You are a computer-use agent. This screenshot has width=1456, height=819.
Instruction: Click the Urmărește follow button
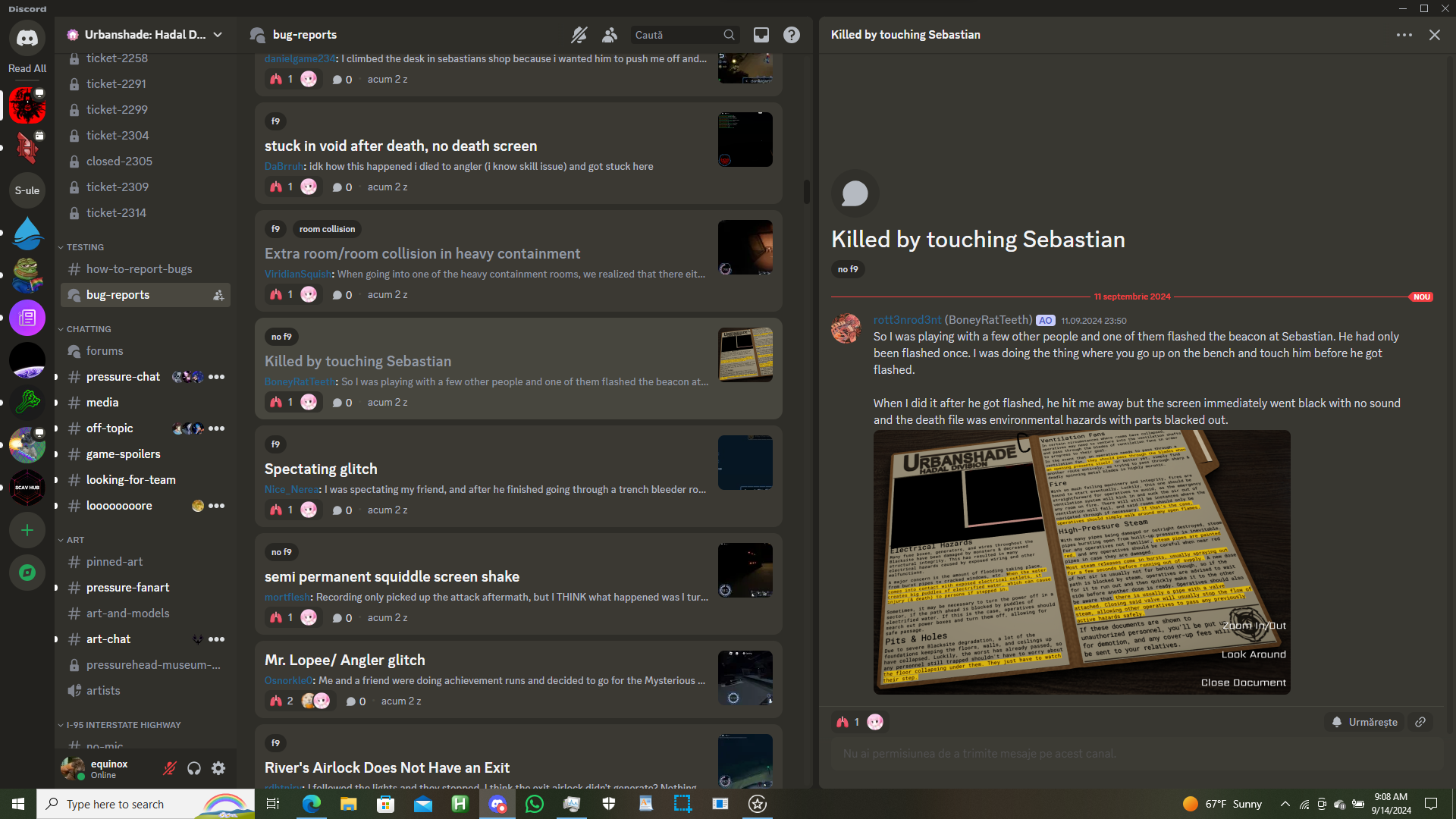1364,722
